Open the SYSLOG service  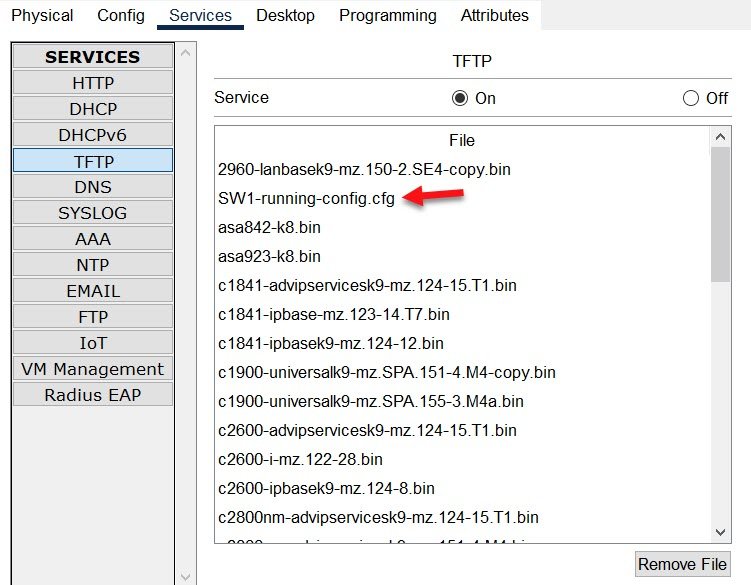[x=93, y=213]
